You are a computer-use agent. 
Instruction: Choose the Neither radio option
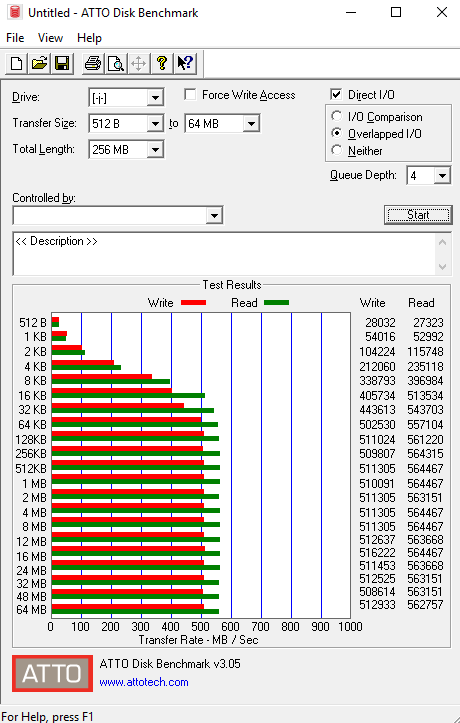tap(337, 150)
